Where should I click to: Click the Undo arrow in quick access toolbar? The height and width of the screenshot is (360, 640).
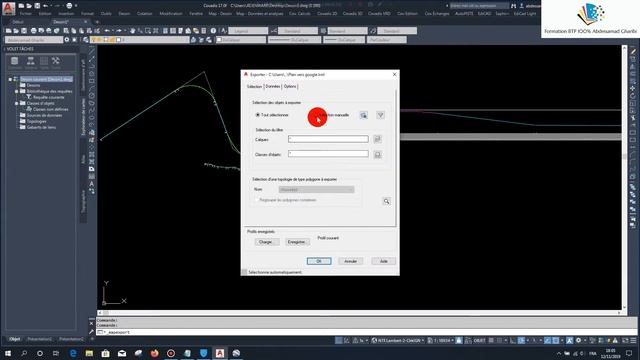coord(46,6)
